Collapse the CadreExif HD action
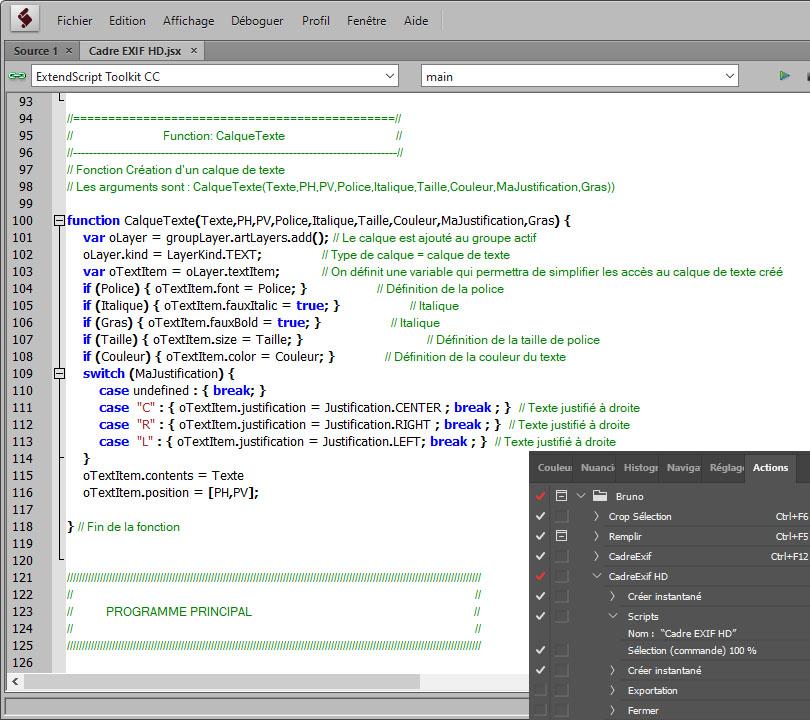This screenshot has height=720, width=810. (597, 576)
